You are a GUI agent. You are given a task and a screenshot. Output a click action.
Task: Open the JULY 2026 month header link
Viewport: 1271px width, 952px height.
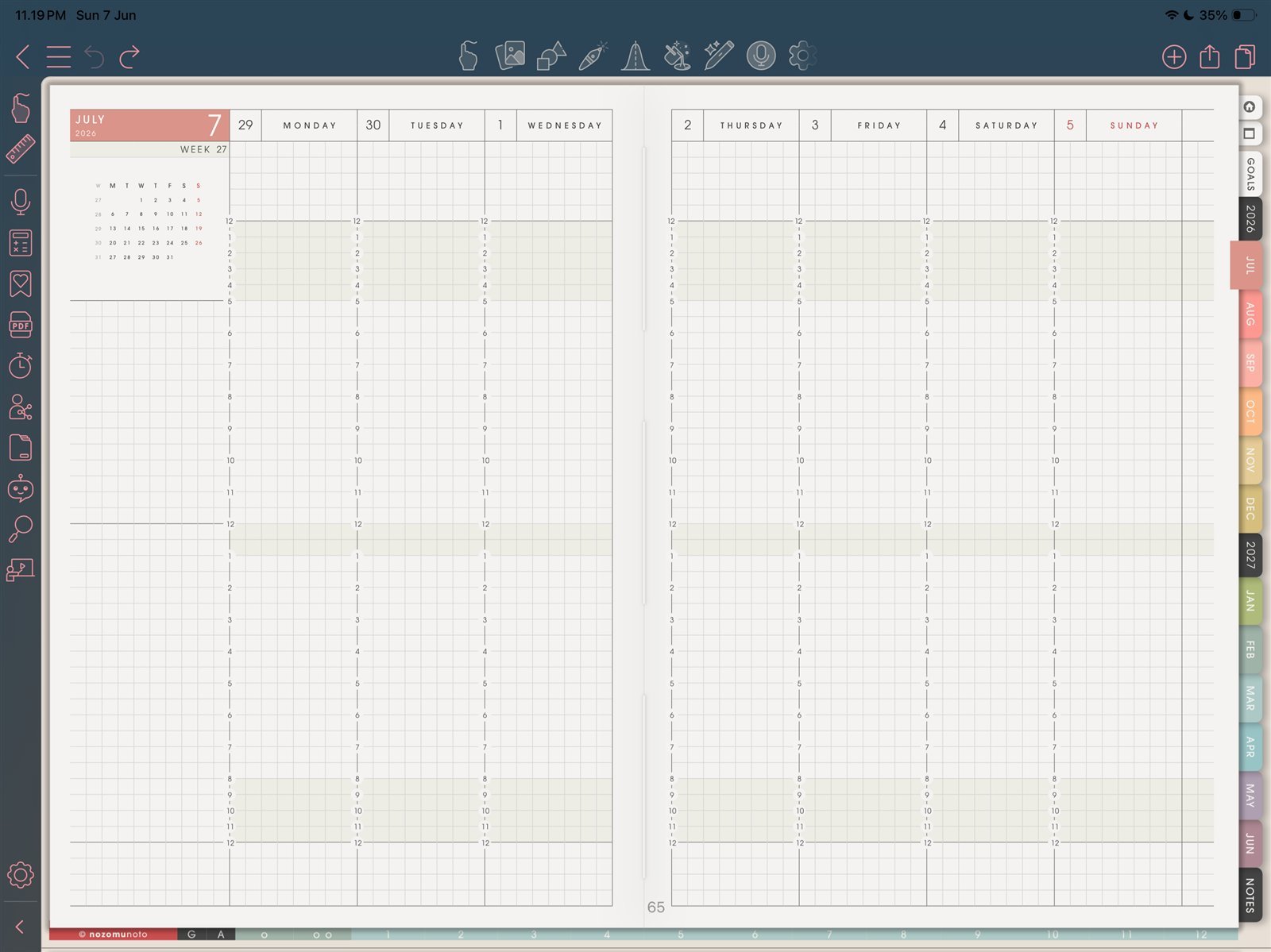(x=149, y=125)
